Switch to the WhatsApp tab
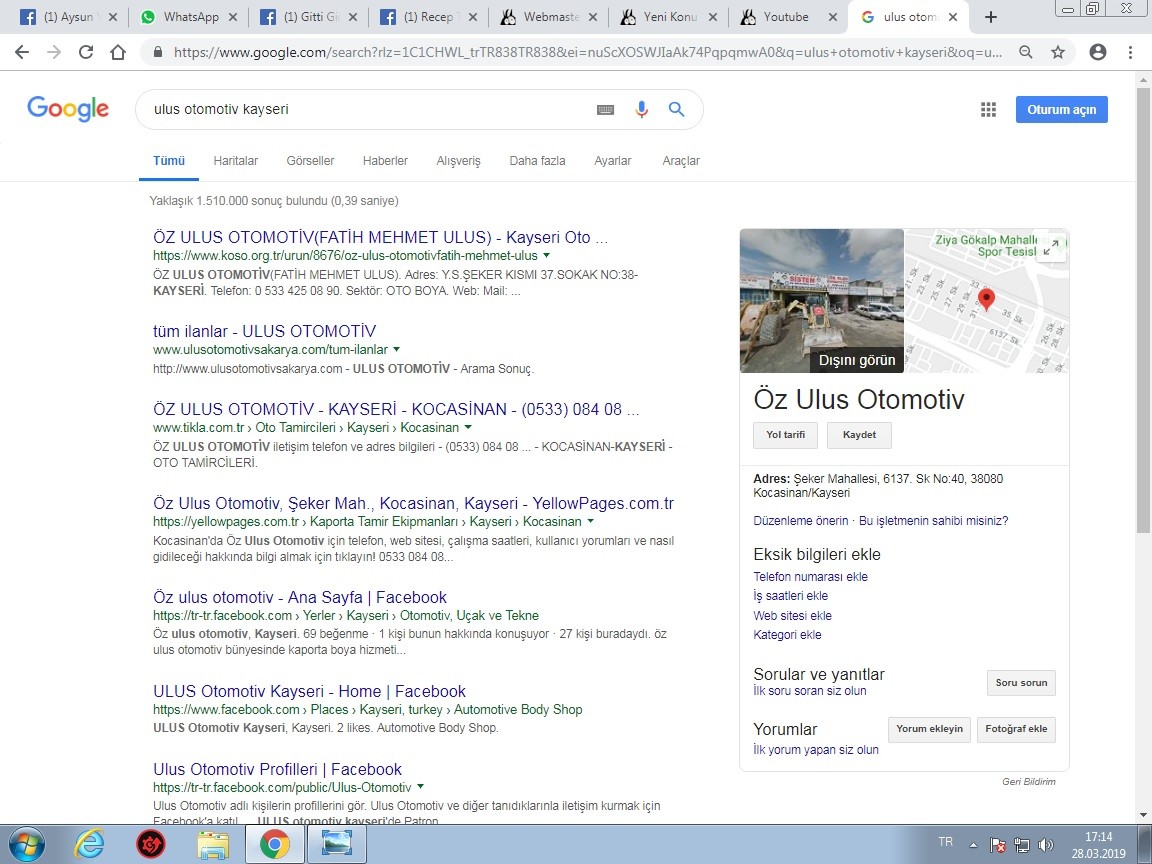The height and width of the screenshot is (864, 1152). click(191, 17)
